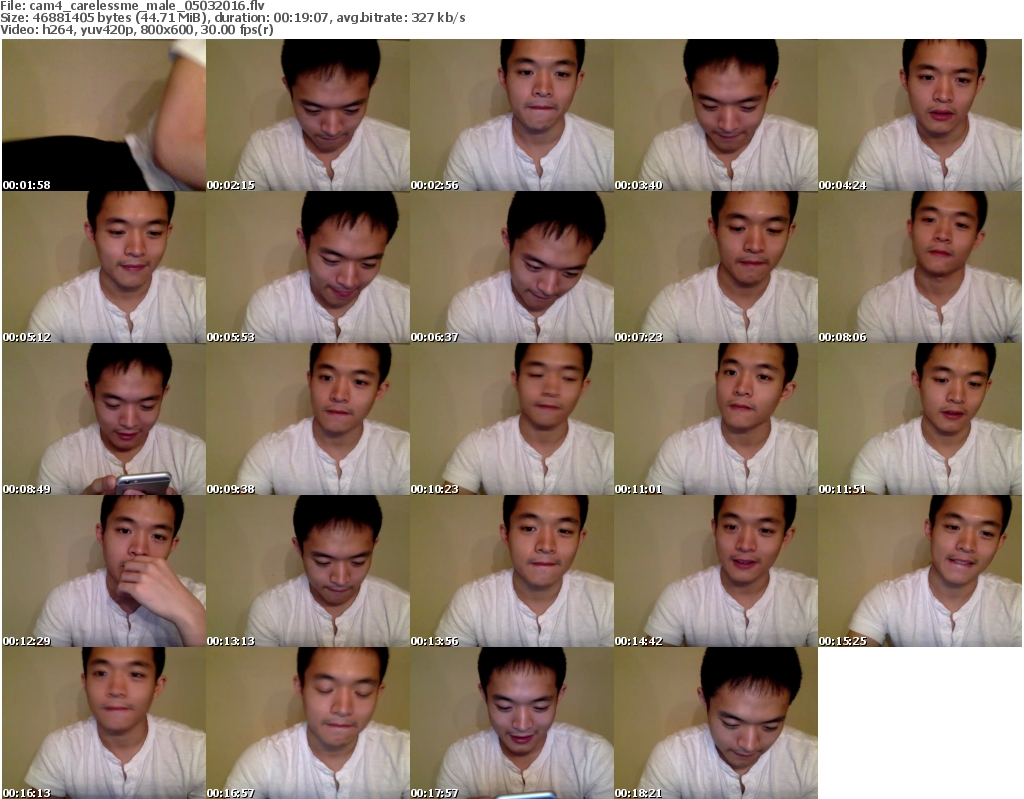This screenshot has height=799, width=1024.
Task: Click the file name cam4_carelessme_male_05032016.flv
Action: [147, 6]
